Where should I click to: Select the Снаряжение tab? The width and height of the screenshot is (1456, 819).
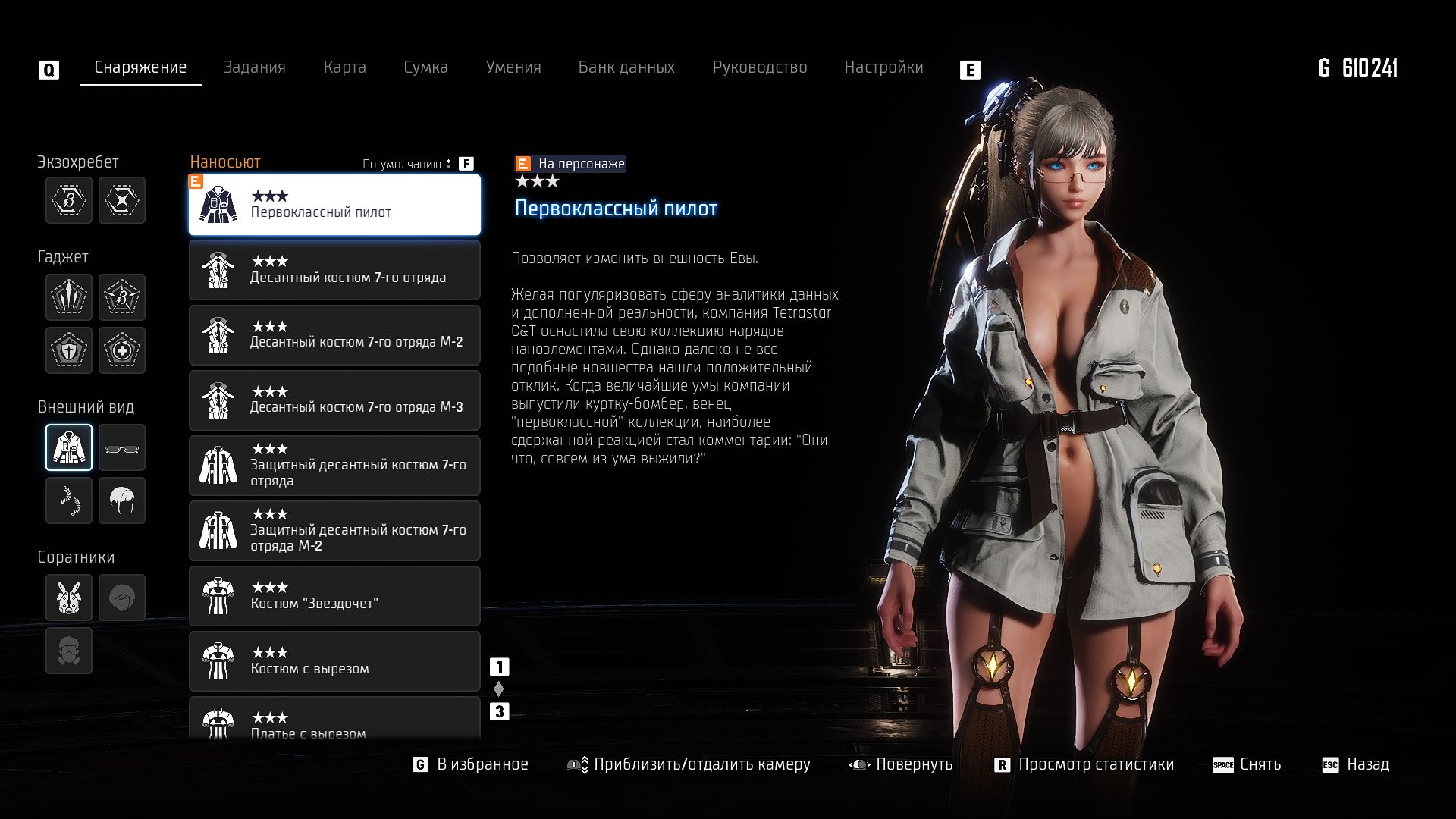click(140, 67)
